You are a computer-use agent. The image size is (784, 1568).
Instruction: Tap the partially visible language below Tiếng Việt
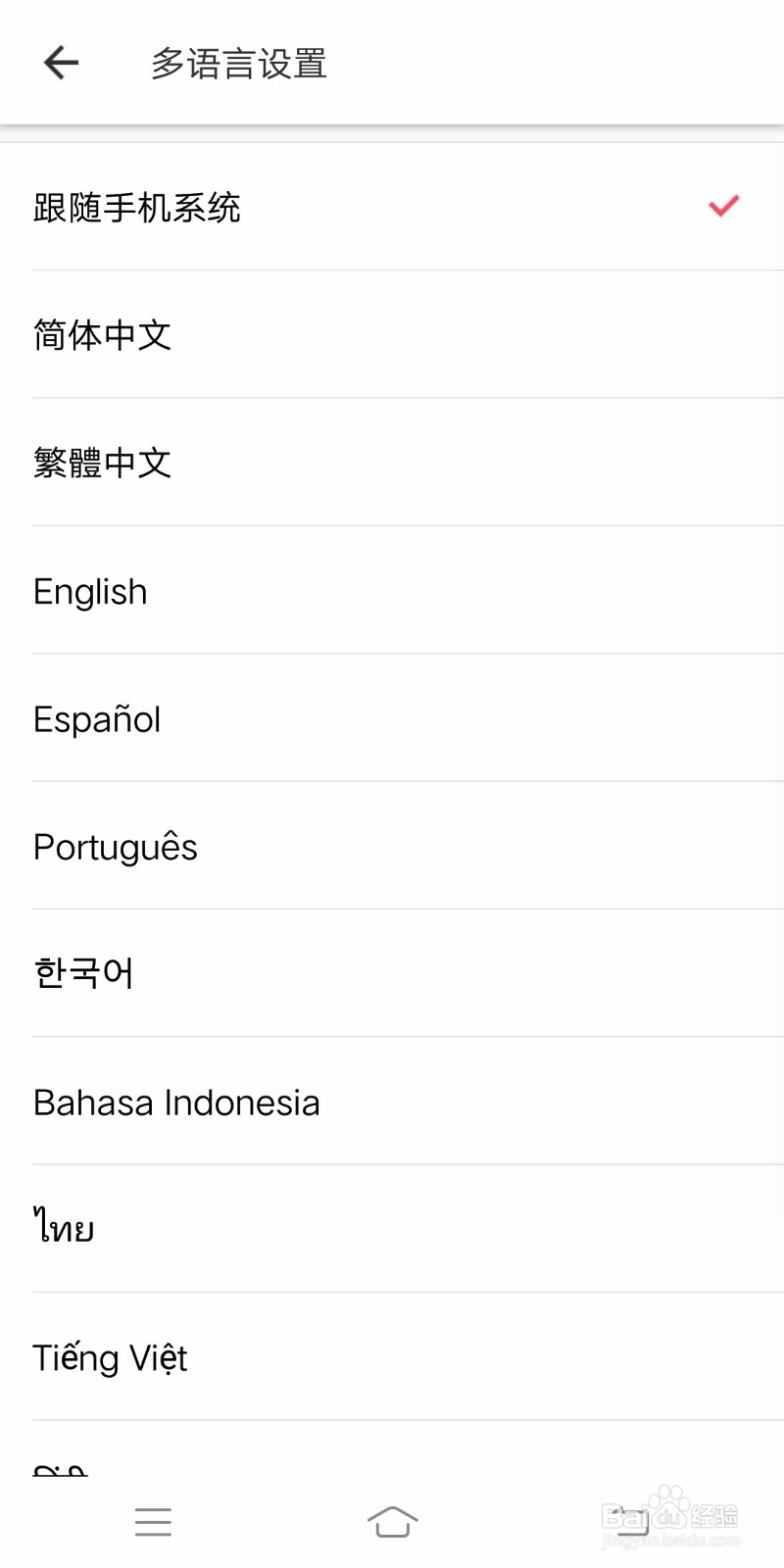61,1466
